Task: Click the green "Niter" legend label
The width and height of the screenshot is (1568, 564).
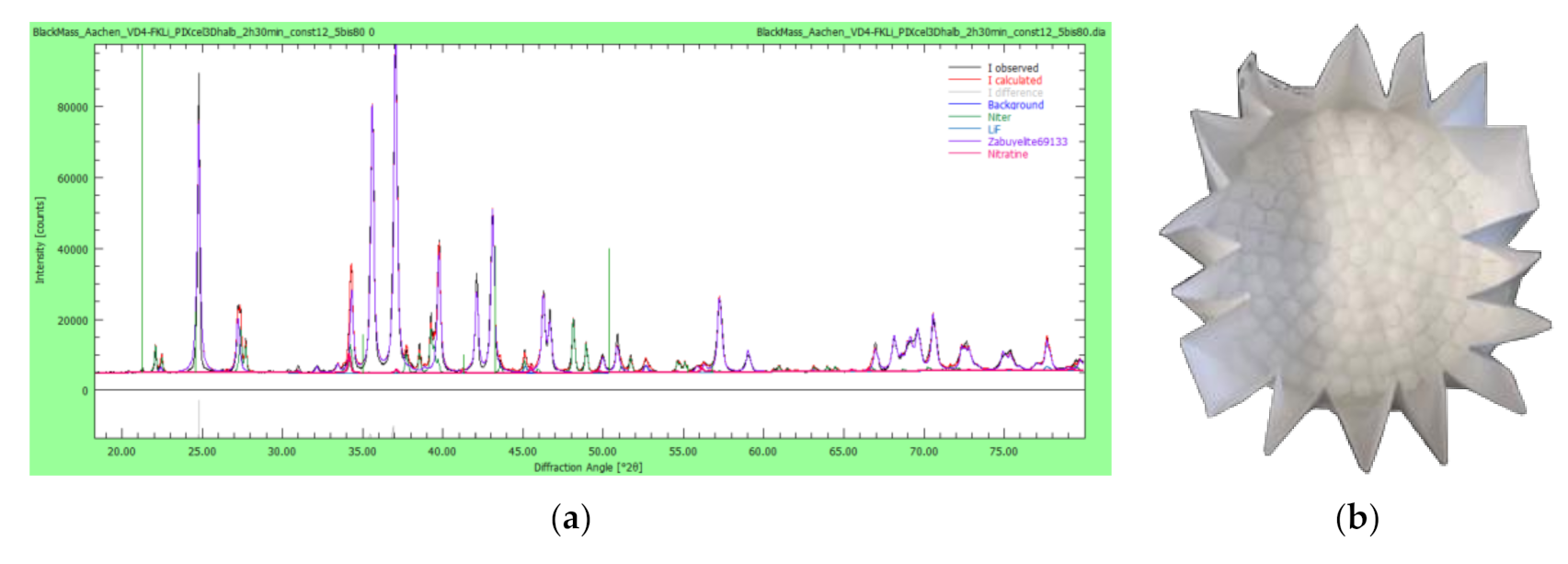Action: coord(999,117)
